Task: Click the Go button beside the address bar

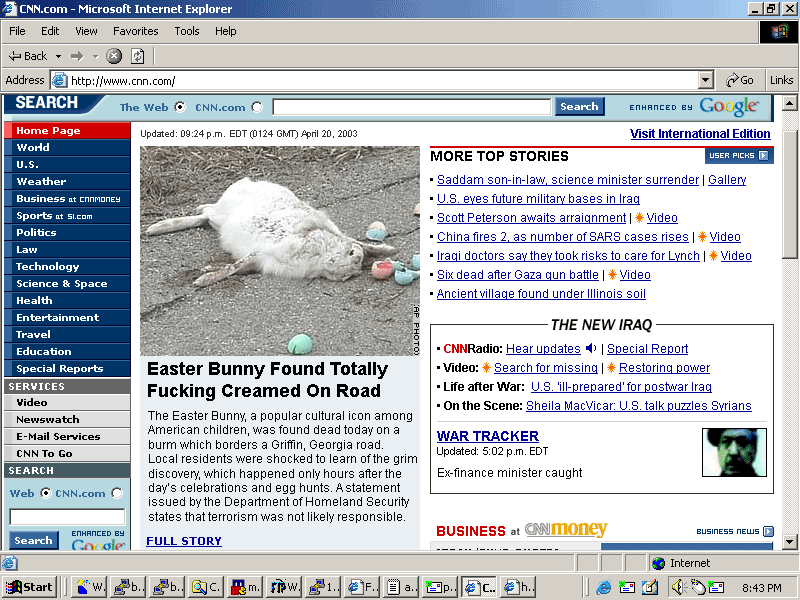Action: tap(740, 80)
